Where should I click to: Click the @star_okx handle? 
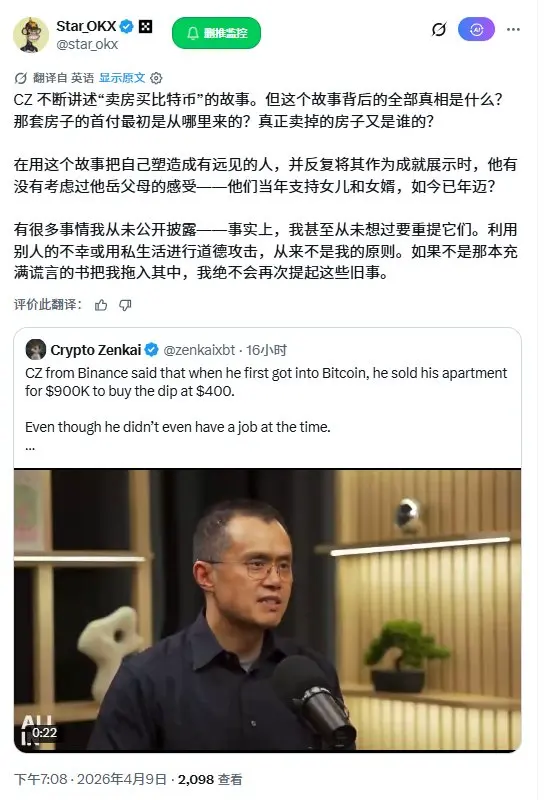tap(87, 44)
